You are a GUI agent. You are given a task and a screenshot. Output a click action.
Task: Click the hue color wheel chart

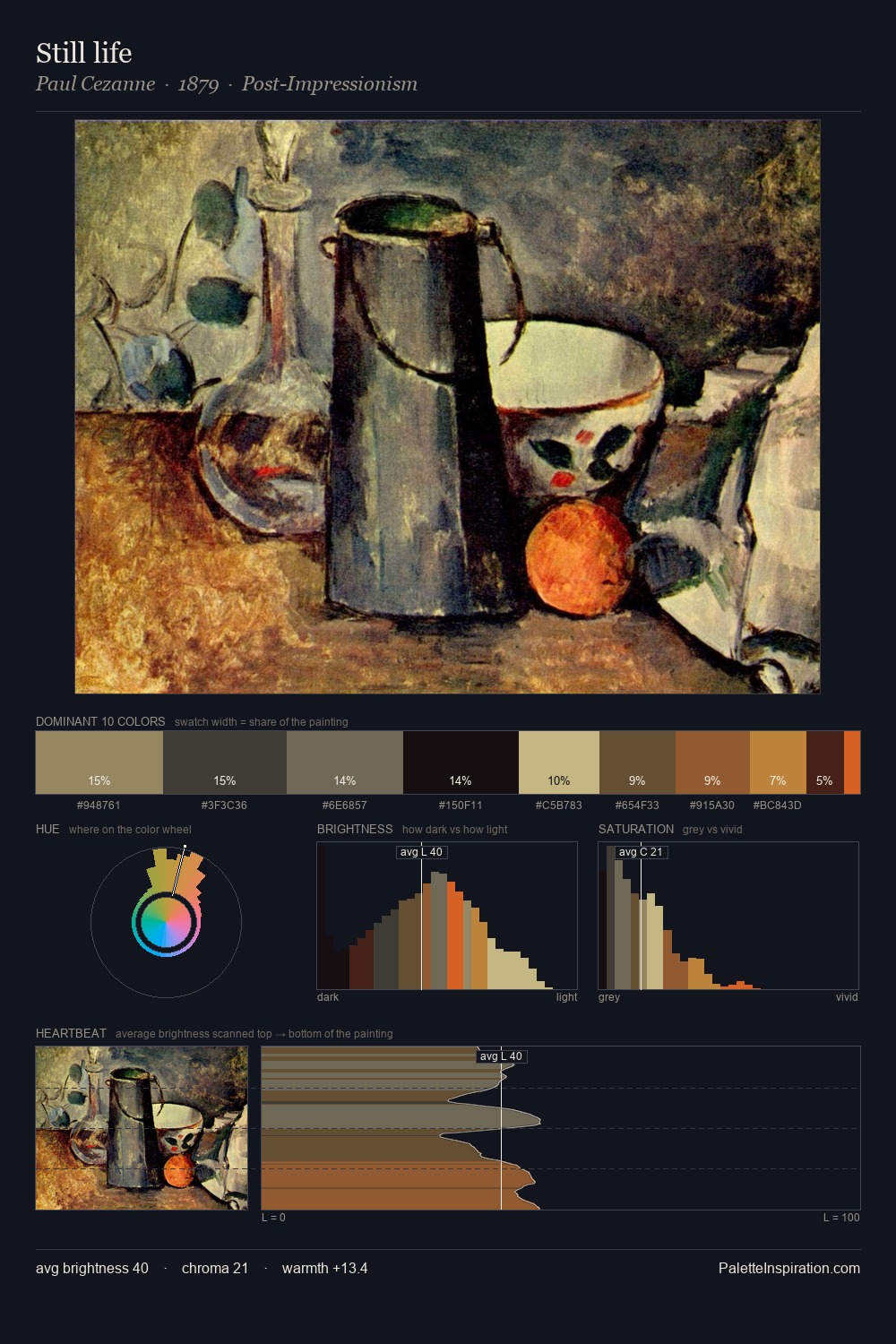coord(166,922)
